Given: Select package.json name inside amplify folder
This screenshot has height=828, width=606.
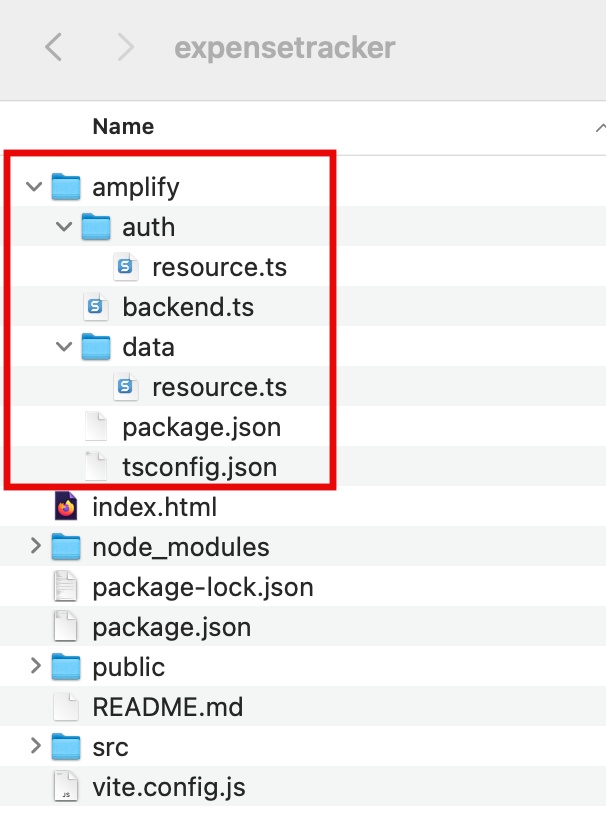Looking at the screenshot, I should 202,428.
